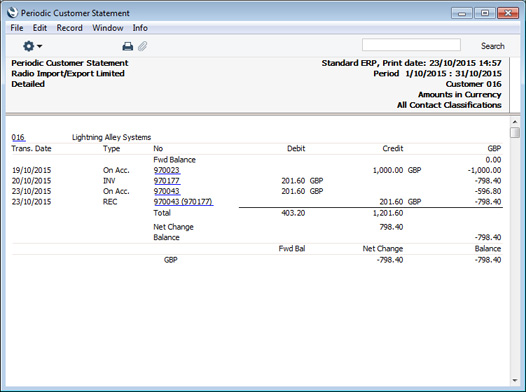The height and width of the screenshot is (392, 526).
Task: Click the 20/10/2015 transaction date
Action: click(32, 181)
